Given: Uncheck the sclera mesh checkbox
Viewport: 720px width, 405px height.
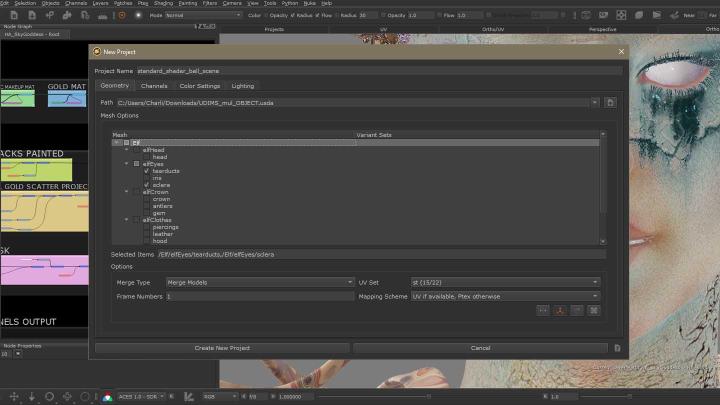Looking at the screenshot, I should tap(147, 185).
